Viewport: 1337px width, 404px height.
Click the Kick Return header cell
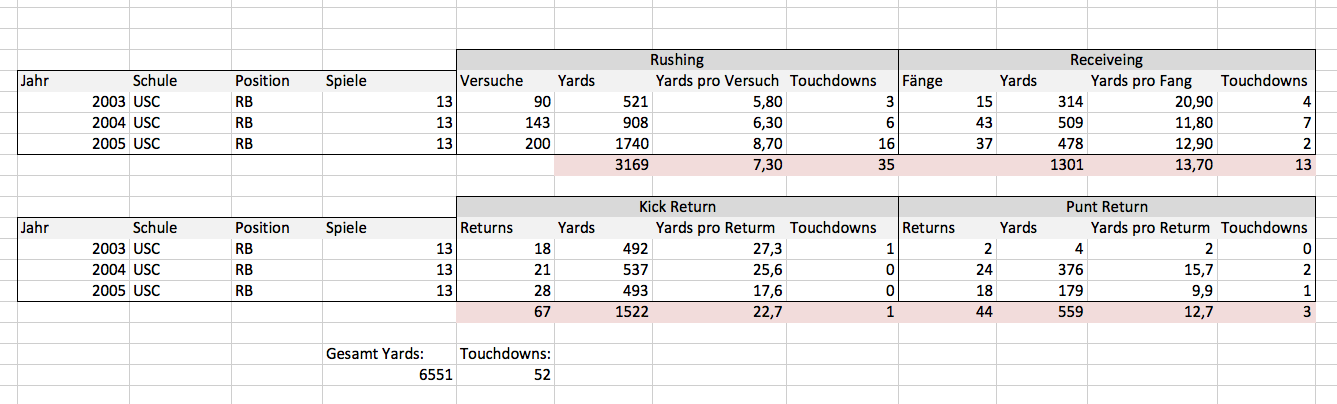click(677, 206)
